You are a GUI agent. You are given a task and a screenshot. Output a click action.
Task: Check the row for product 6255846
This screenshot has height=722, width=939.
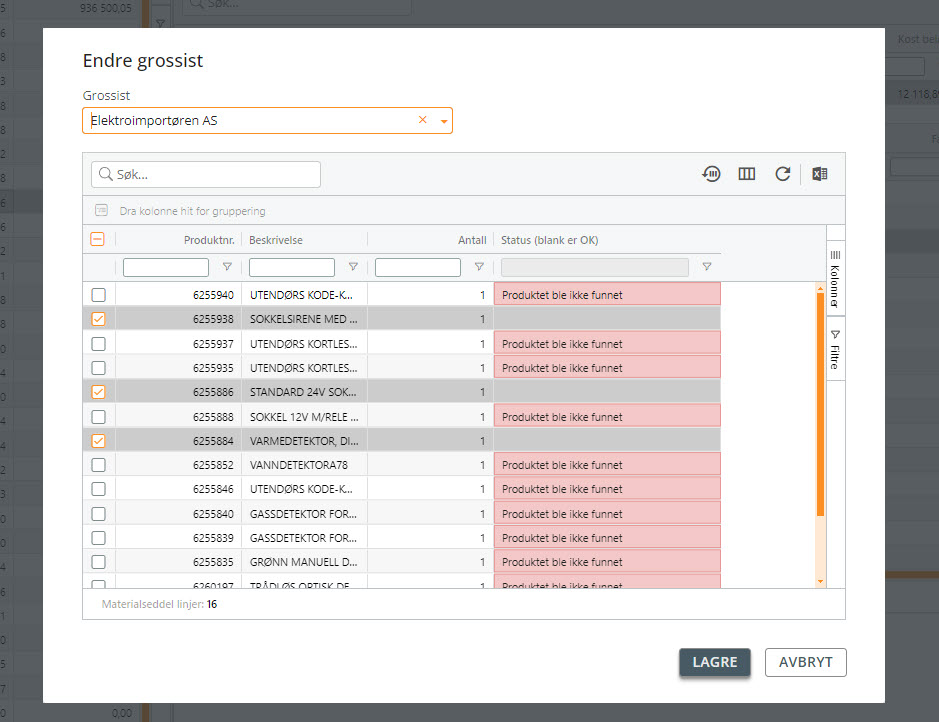tap(98, 489)
